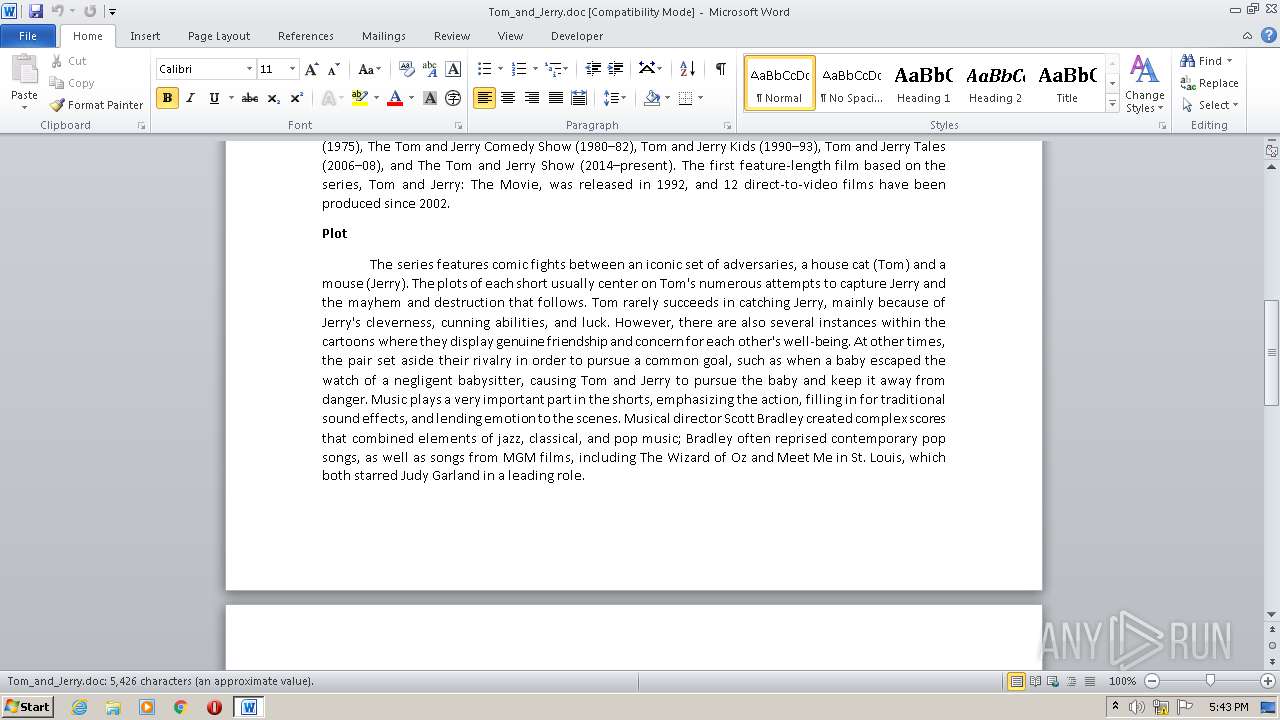This screenshot has width=1280, height=720.
Task: Justify the paragraph text
Action: tap(555, 98)
